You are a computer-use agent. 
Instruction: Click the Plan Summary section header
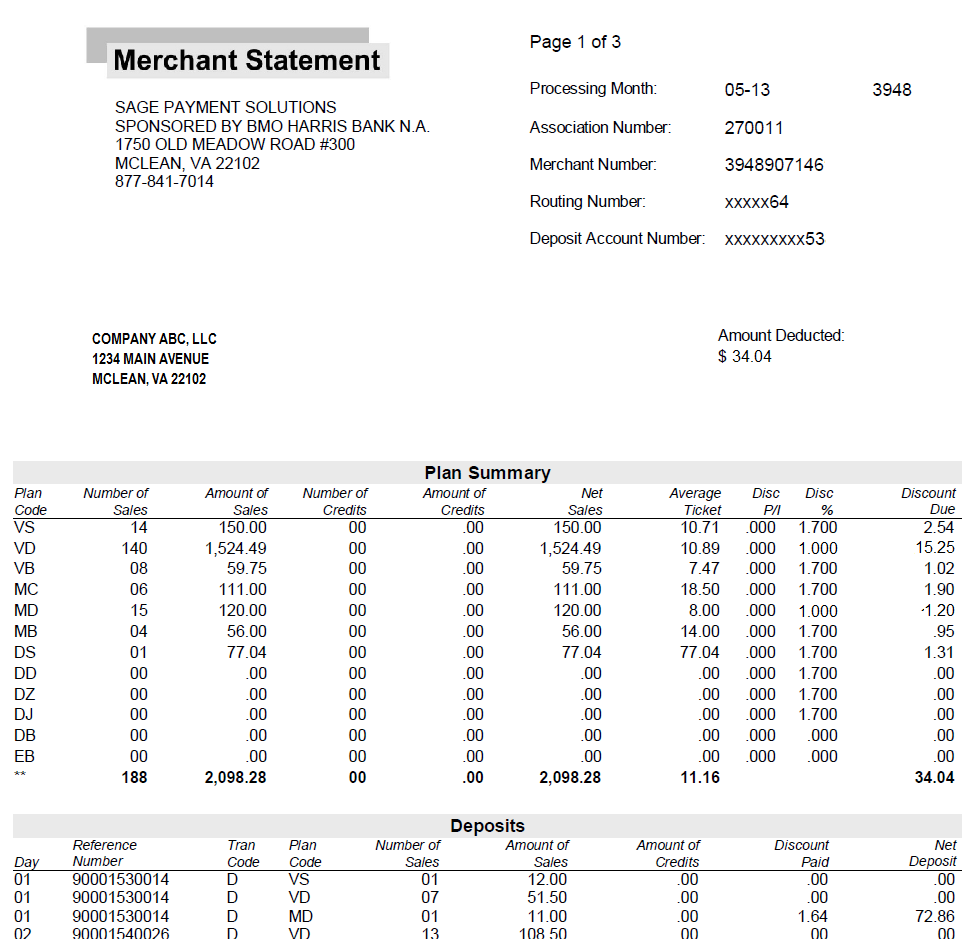click(x=487, y=472)
